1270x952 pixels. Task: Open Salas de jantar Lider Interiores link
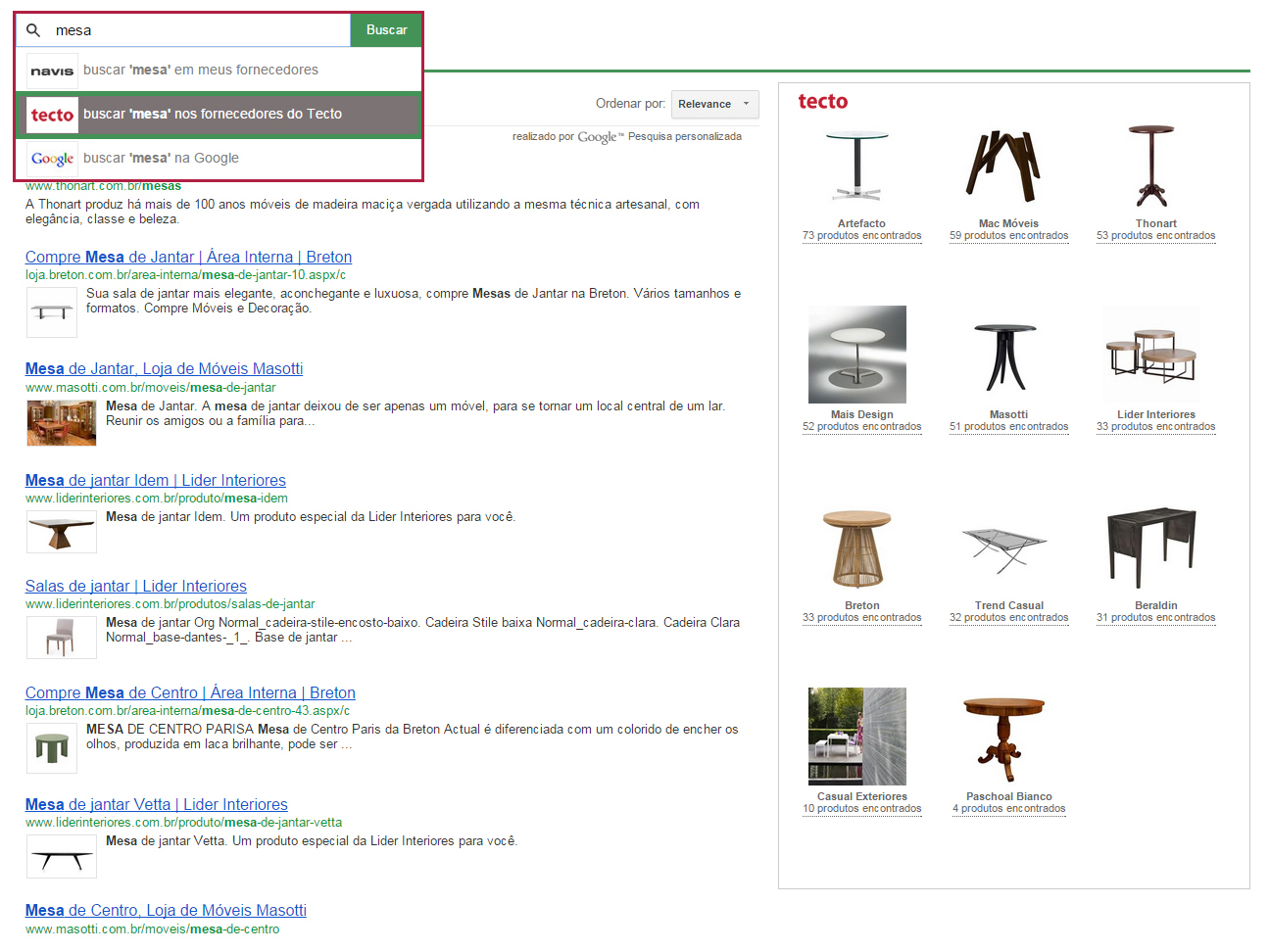click(x=136, y=586)
